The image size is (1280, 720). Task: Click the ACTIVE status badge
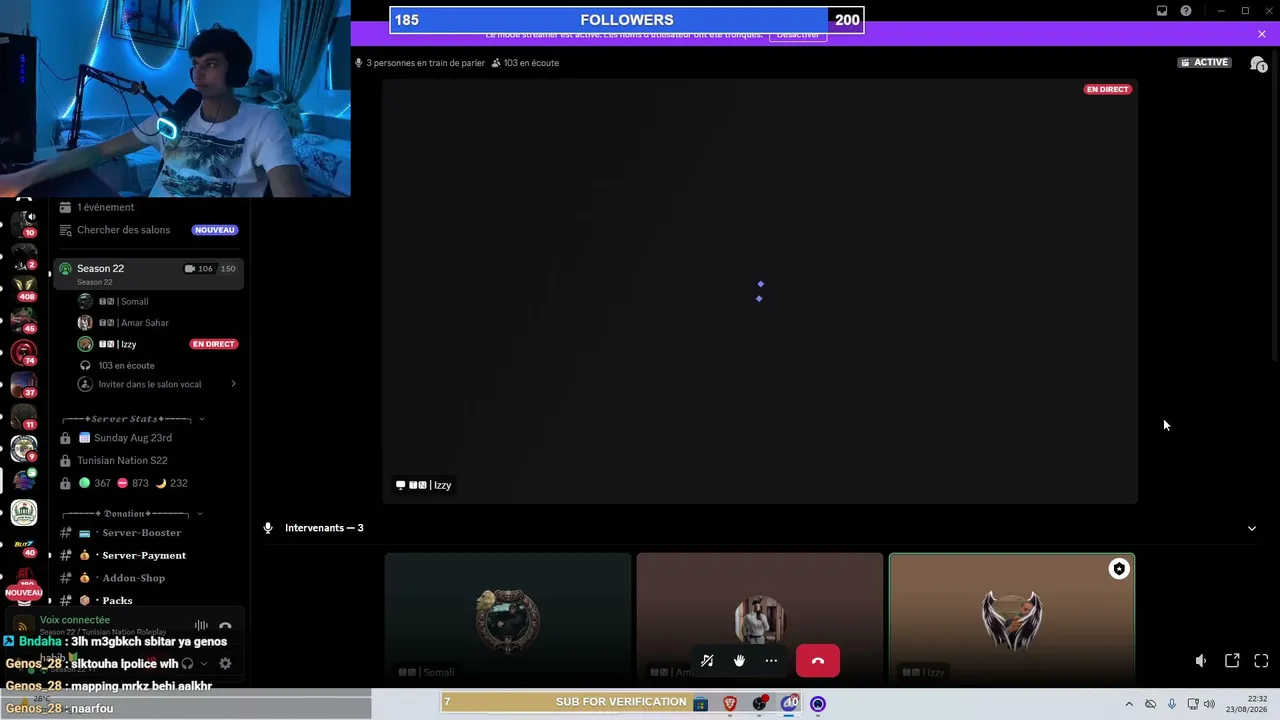point(1204,62)
